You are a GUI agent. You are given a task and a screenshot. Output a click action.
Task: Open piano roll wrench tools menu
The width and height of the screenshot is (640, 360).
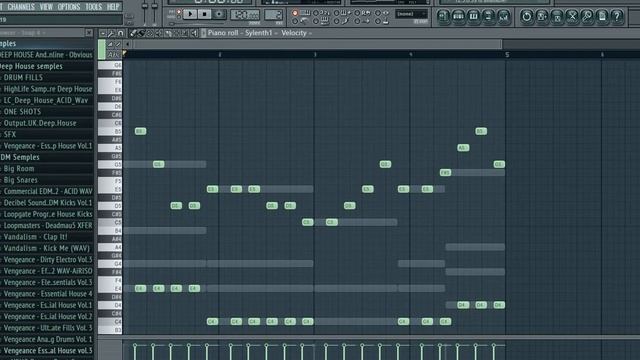click(x=111, y=33)
